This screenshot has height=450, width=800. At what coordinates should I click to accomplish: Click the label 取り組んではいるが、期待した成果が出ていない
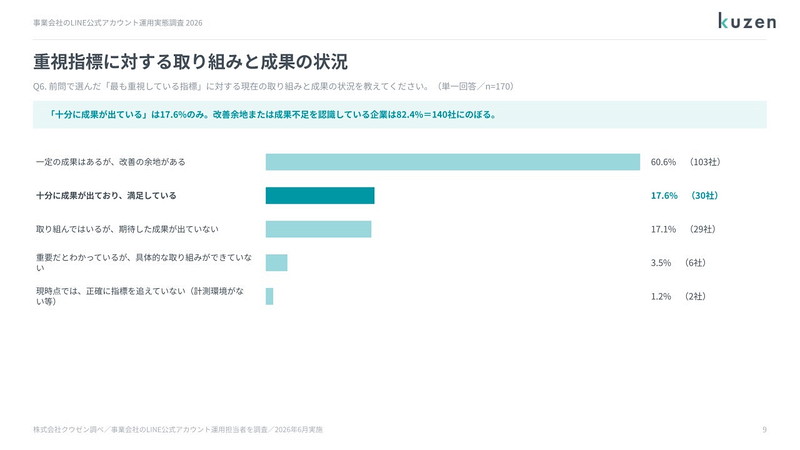tap(127, 229)
